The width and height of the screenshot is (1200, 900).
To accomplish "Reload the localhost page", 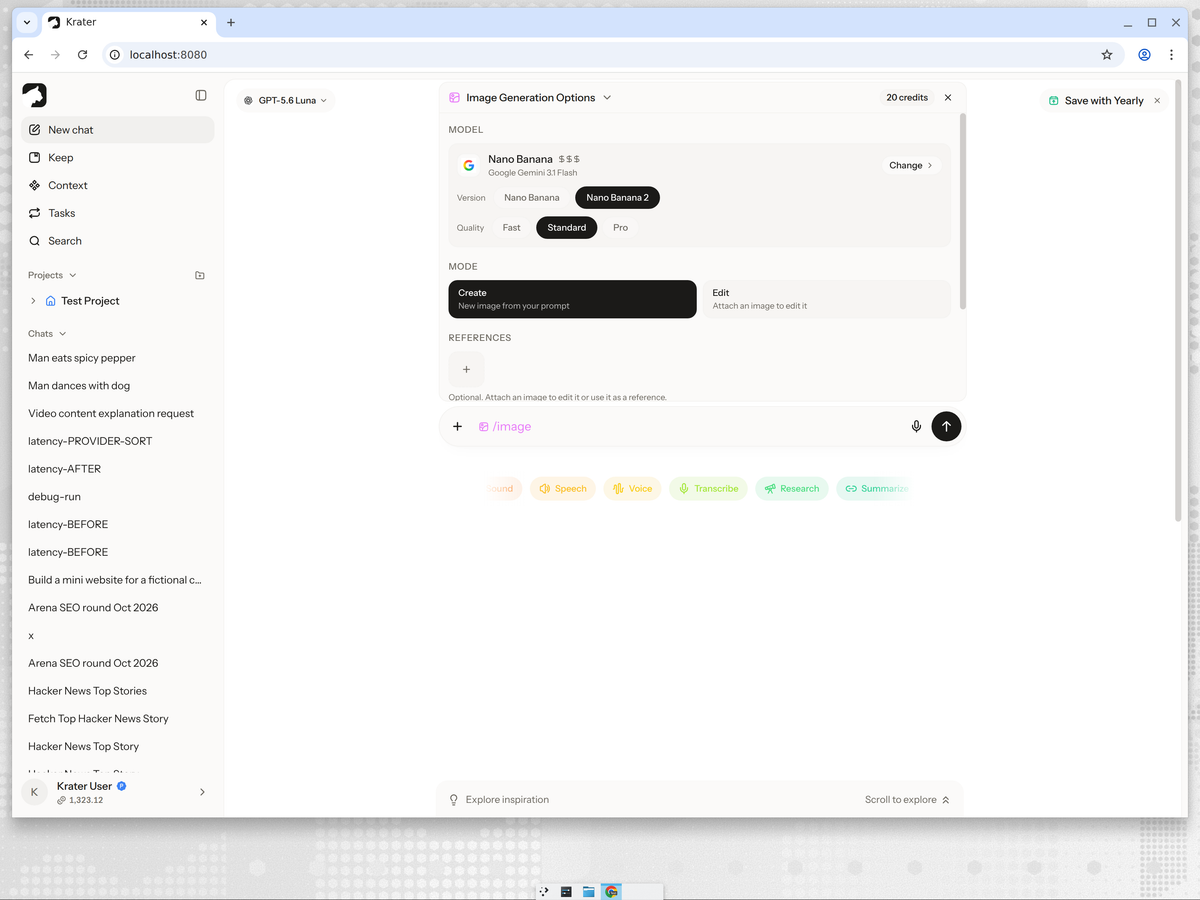I will (x=82, y=55).
